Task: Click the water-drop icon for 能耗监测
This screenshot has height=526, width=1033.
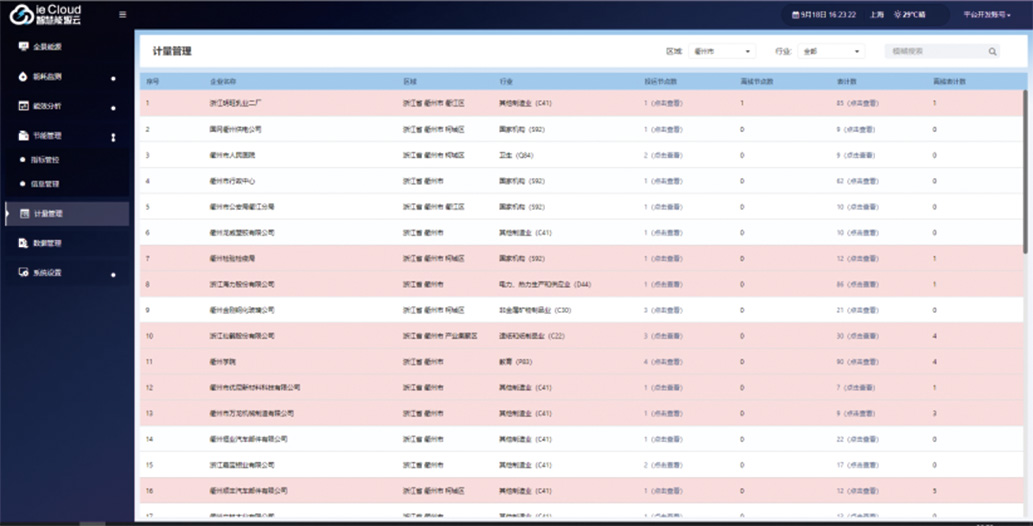Action: pos(24,76)
